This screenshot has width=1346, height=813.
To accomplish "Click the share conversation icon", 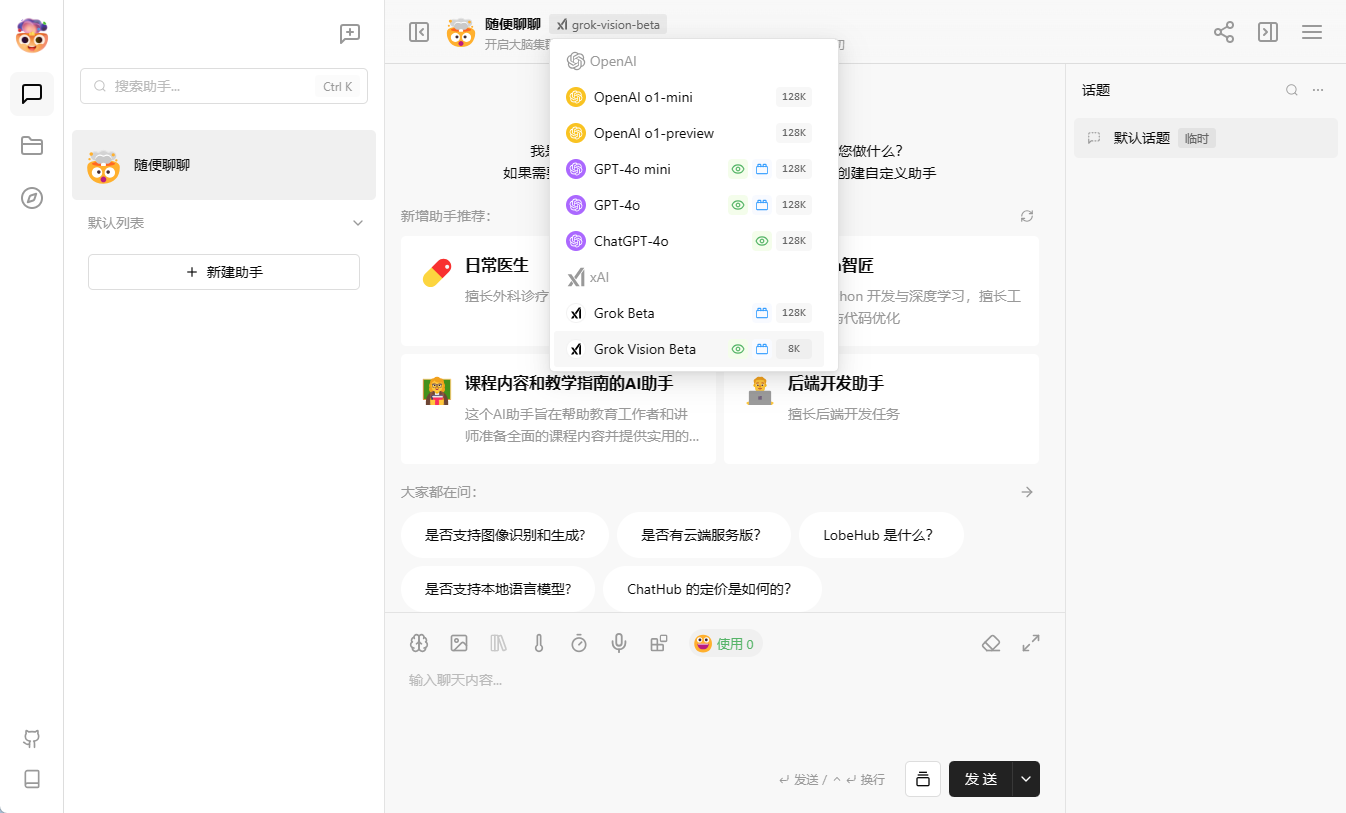I will 1224,32.
